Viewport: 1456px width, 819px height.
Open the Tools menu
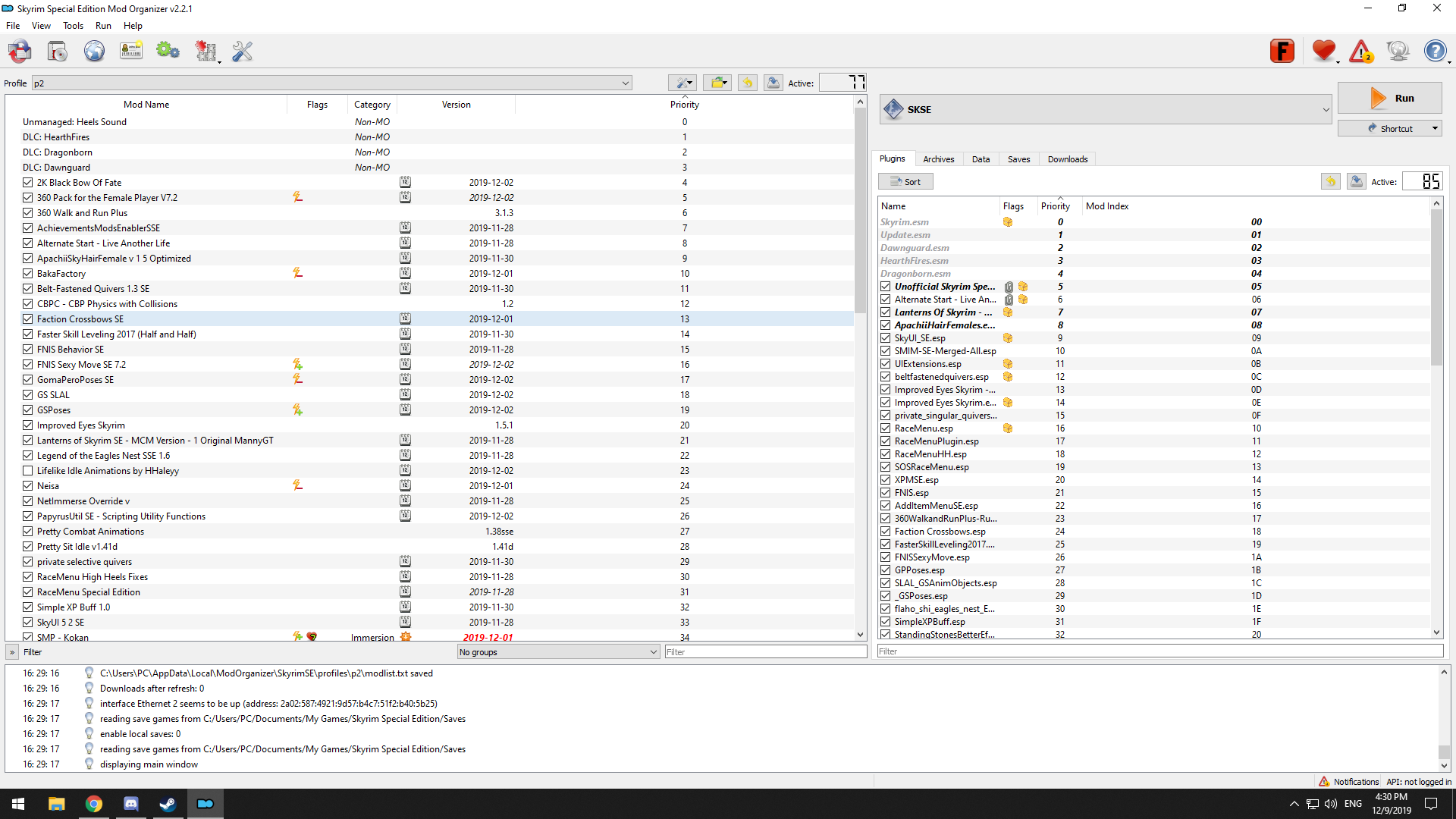73,26
